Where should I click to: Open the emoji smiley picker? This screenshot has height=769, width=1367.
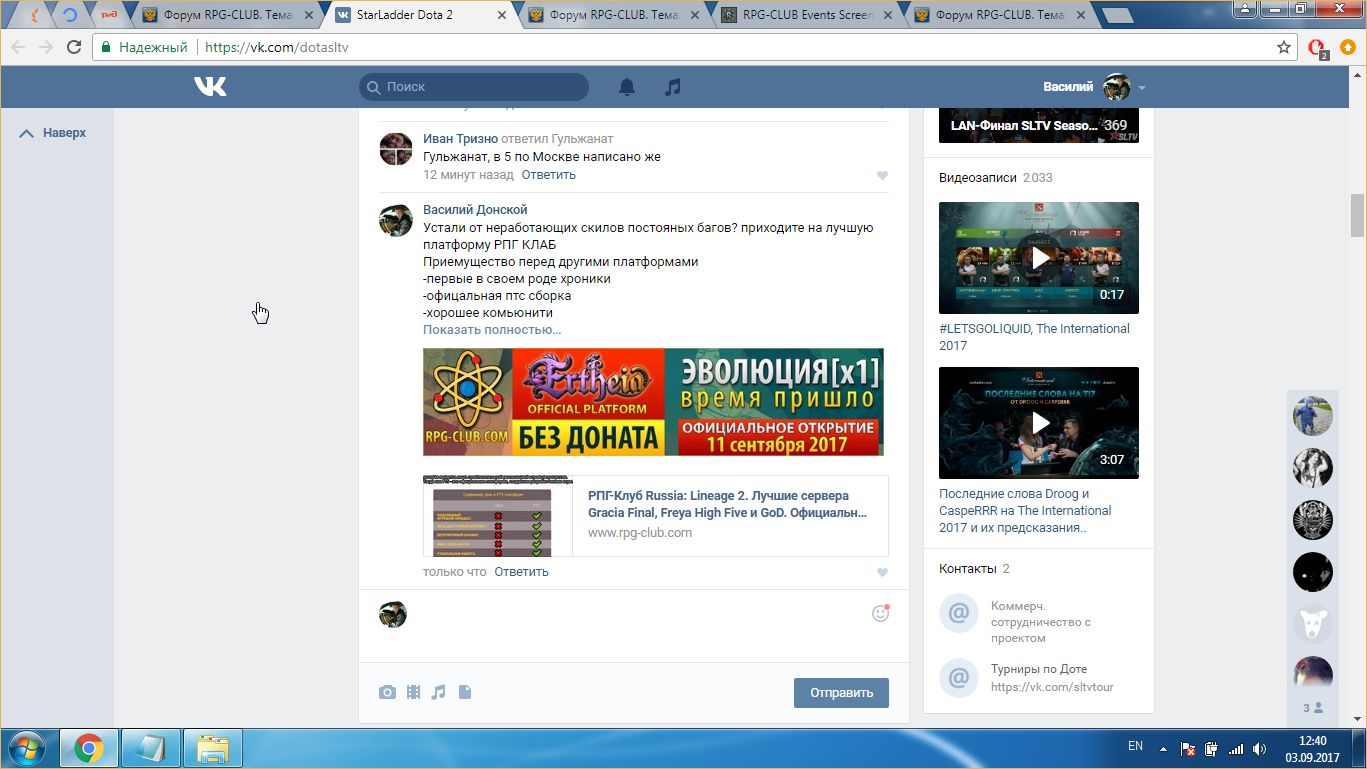point(881,613)
